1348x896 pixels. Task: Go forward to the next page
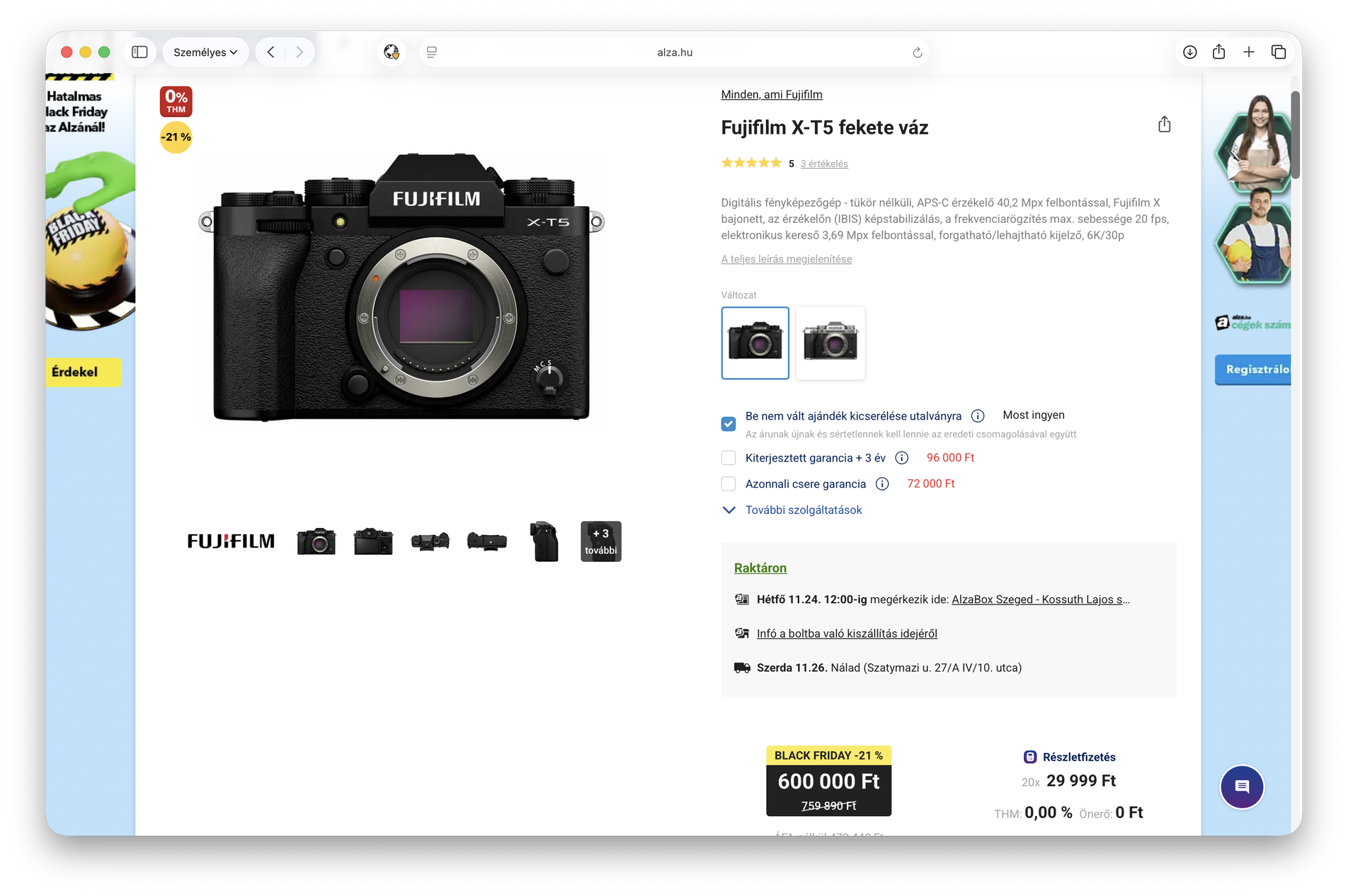pos(299,52)
